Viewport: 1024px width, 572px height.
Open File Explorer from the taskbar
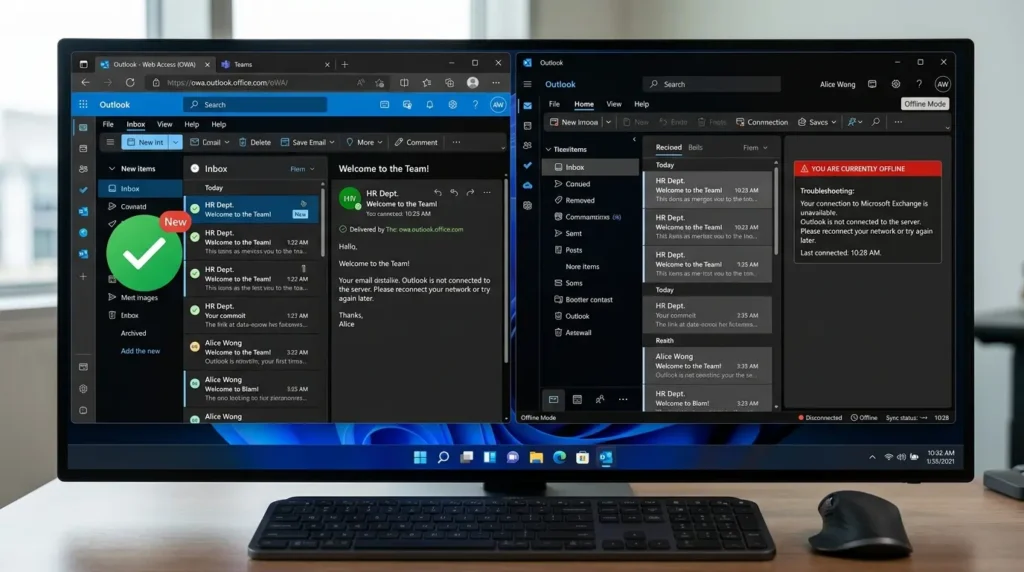(x=536, y=457)
